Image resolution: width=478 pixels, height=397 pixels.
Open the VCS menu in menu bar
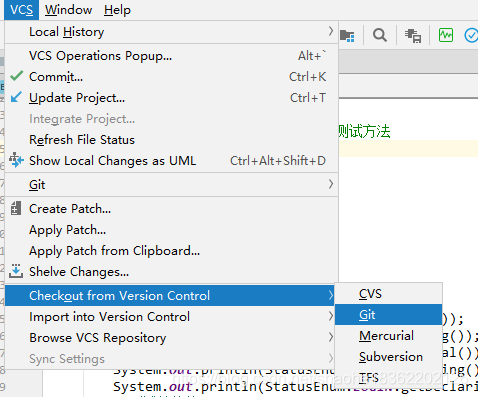pos(21,10)
